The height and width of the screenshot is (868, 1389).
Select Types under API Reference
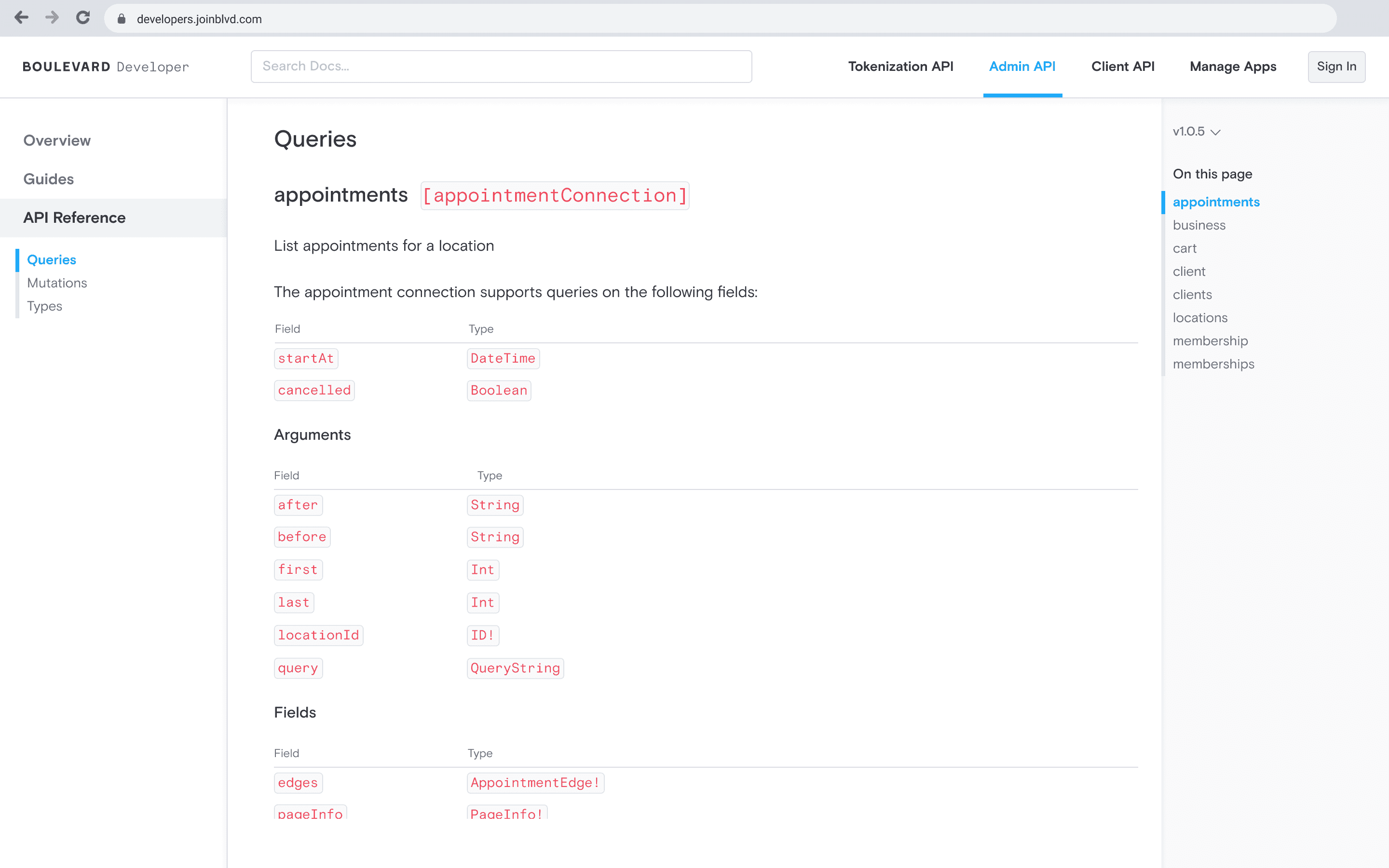click(x=44, y=306)
